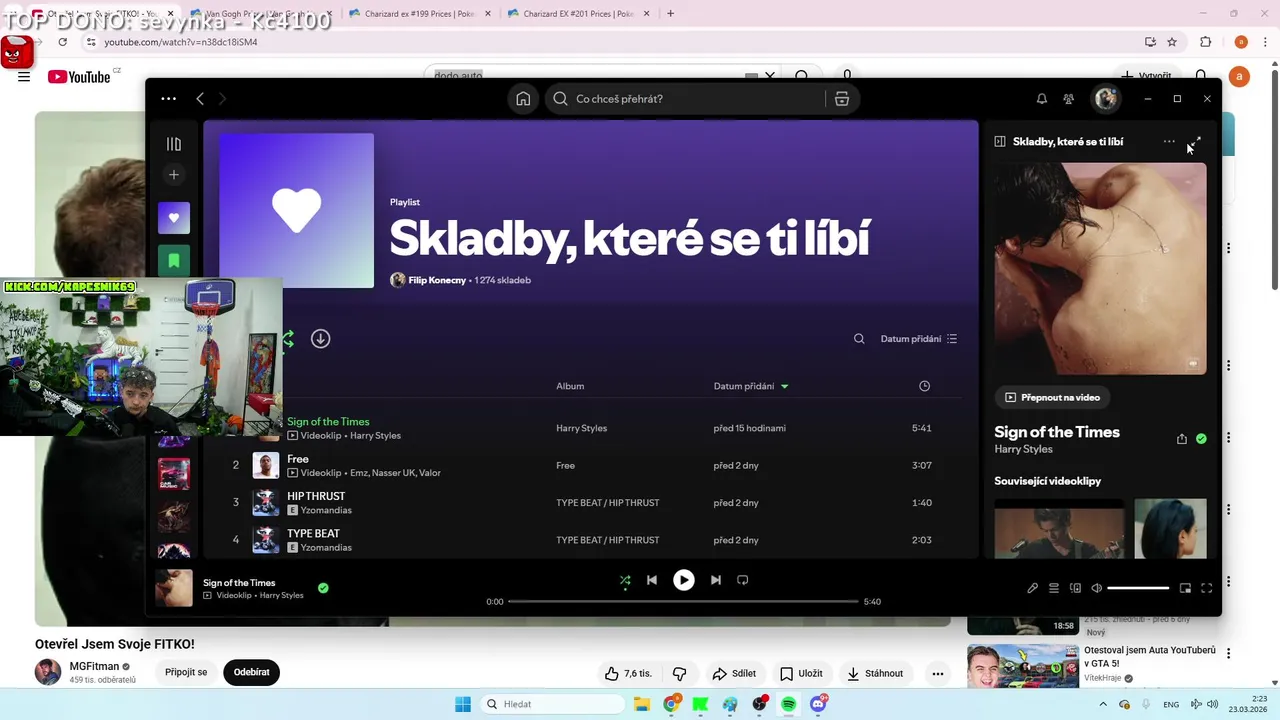This screenshot has width=1280, height=720.
Task: Go back with the Spotify back arrow
Action: tap(200, 98)
